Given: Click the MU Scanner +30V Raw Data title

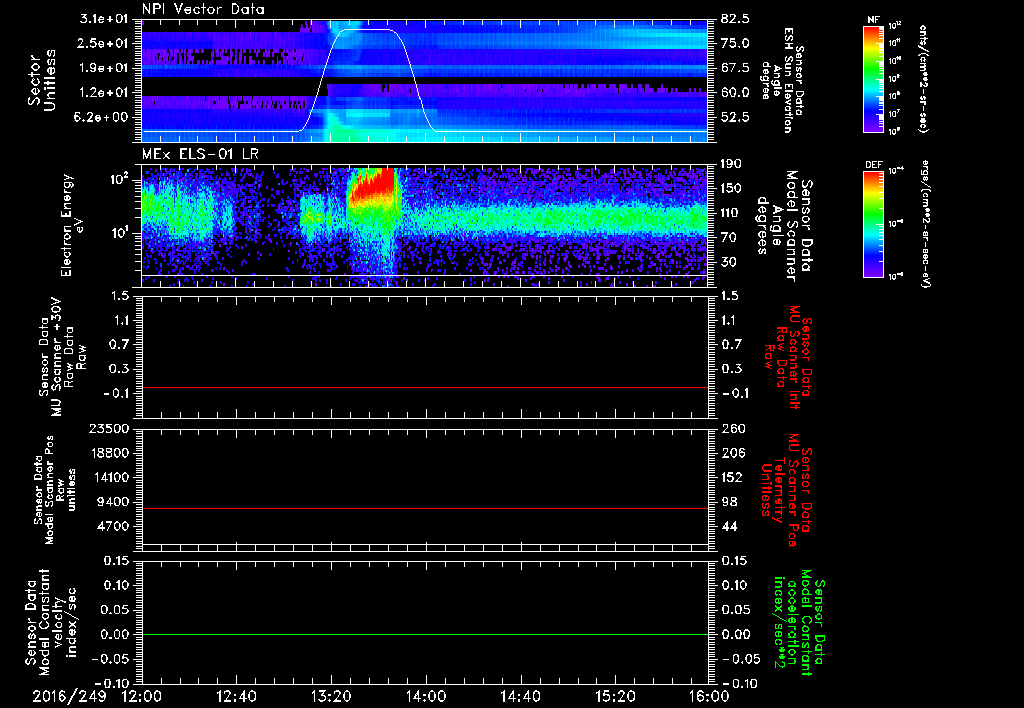Looking at the screenshot, I should (63, 357).
